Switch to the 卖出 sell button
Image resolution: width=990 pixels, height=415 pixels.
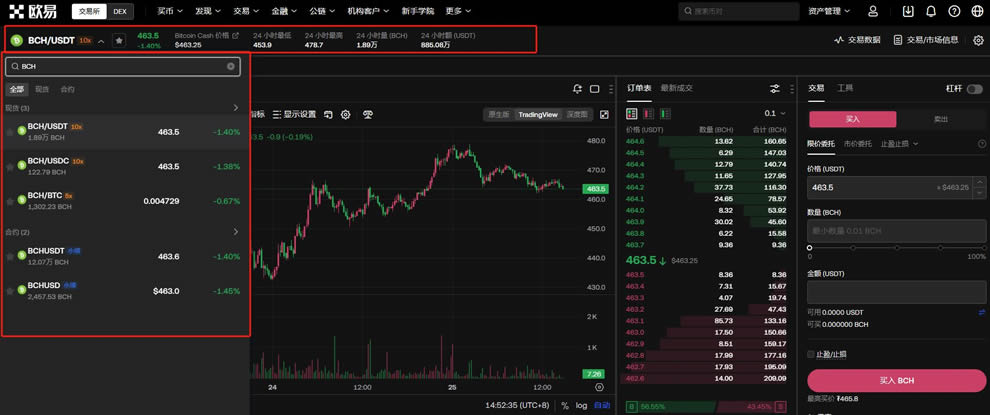tap(941, 119)
